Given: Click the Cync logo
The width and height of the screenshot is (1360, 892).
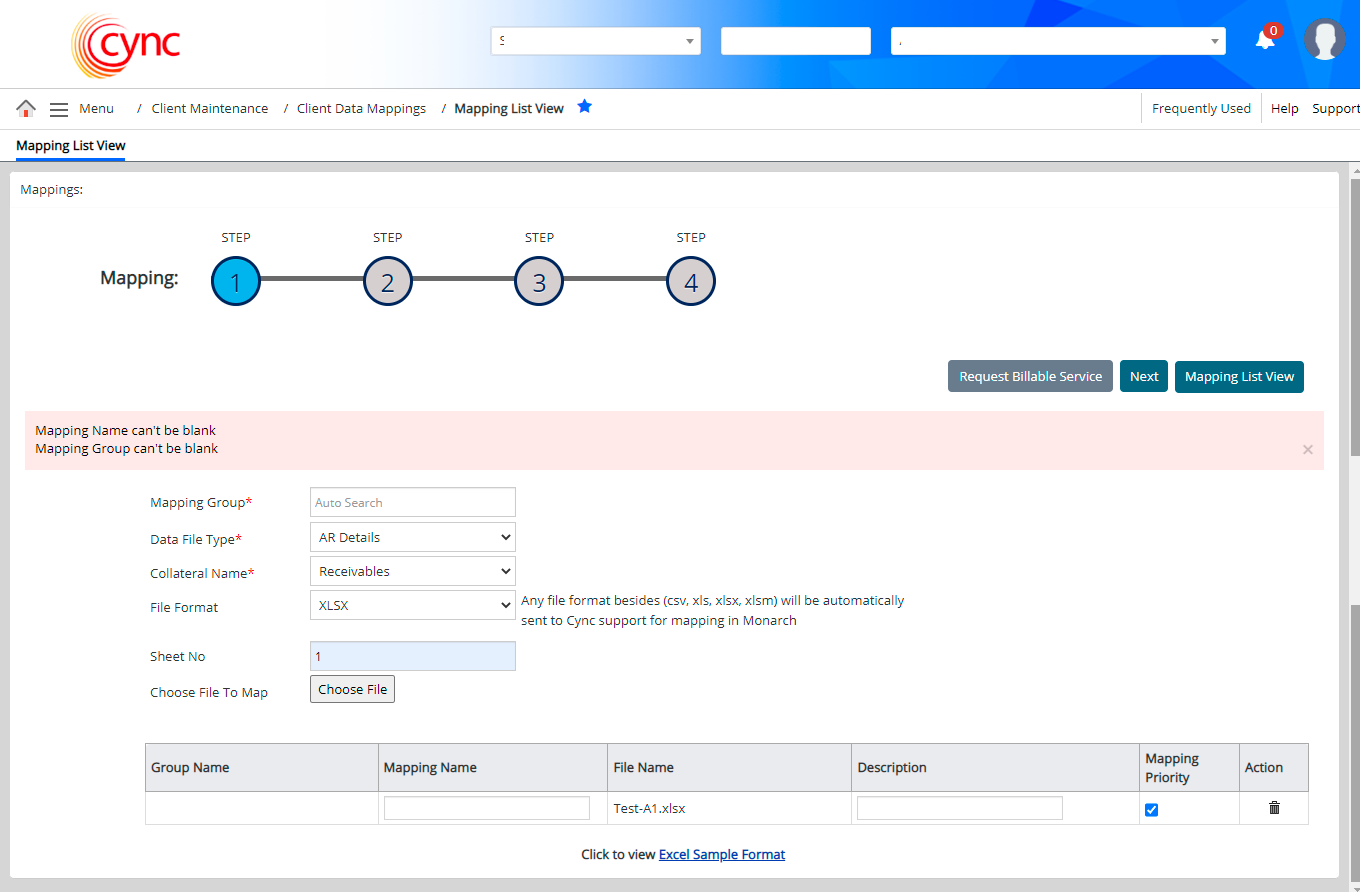Looking at the screenshot, I should click(126, 45).
